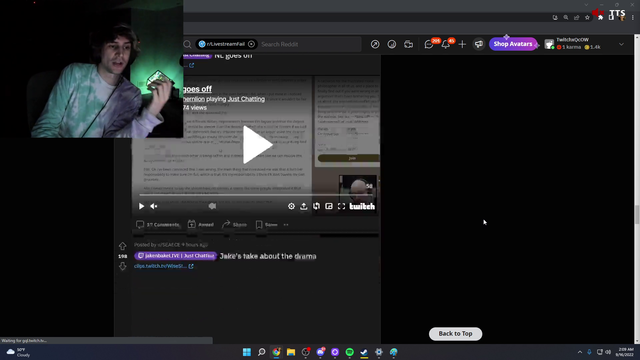The image size is (640, 360).
Task: Open Windows taskbar search
Action: click(x=262, y=352)
